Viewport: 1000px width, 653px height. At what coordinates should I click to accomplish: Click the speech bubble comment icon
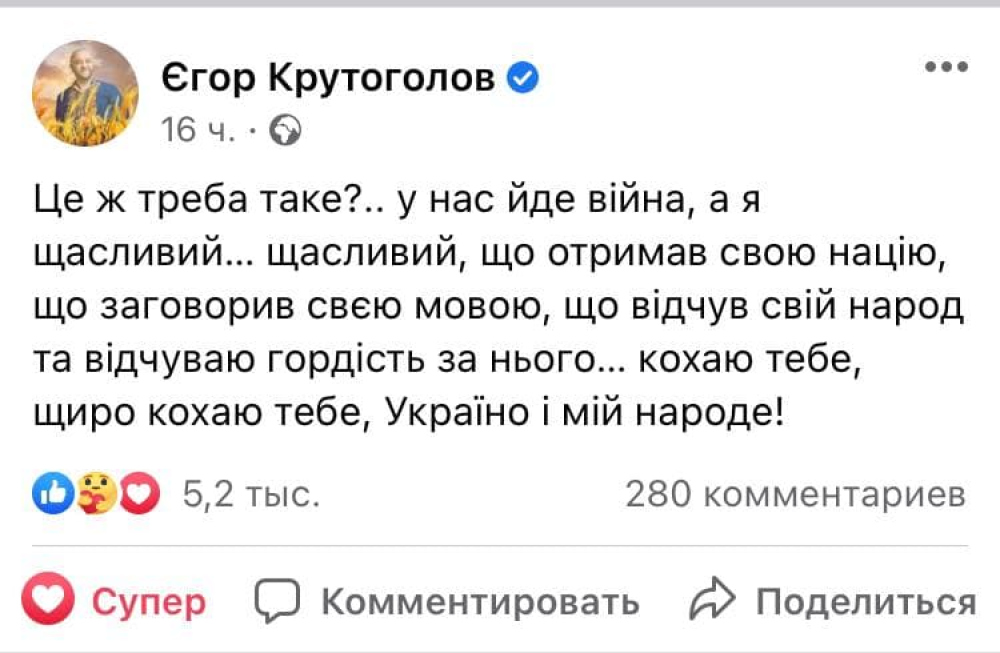[278, 601]
